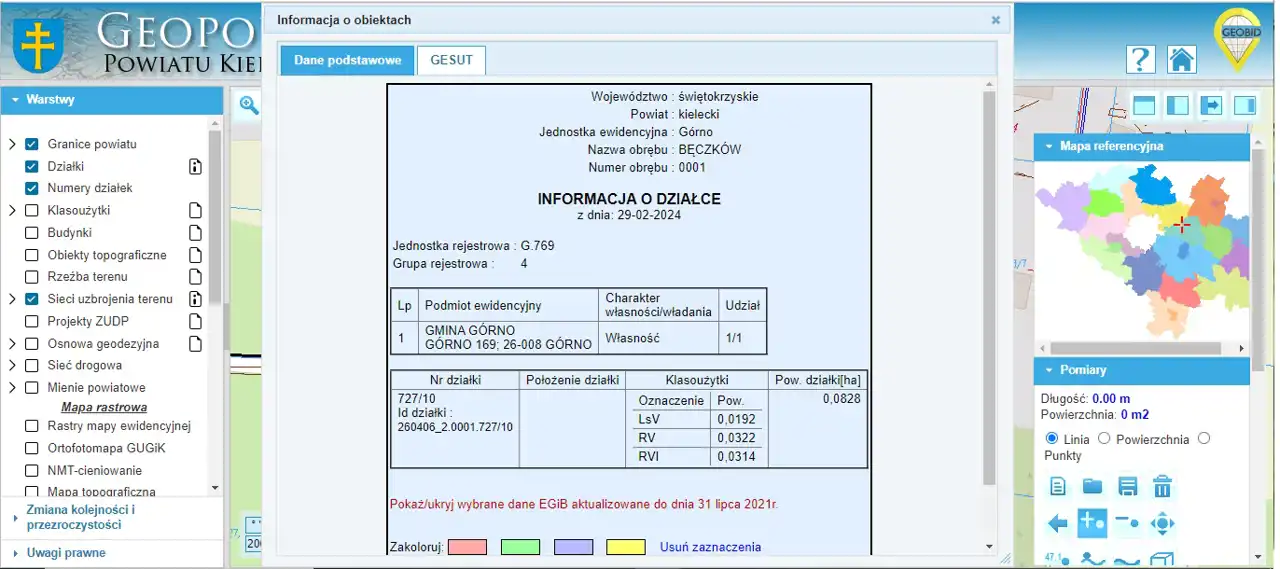Enable the Budynki layer checkbox
Screen dimensions: 1280x569
(x=31, y=233)
